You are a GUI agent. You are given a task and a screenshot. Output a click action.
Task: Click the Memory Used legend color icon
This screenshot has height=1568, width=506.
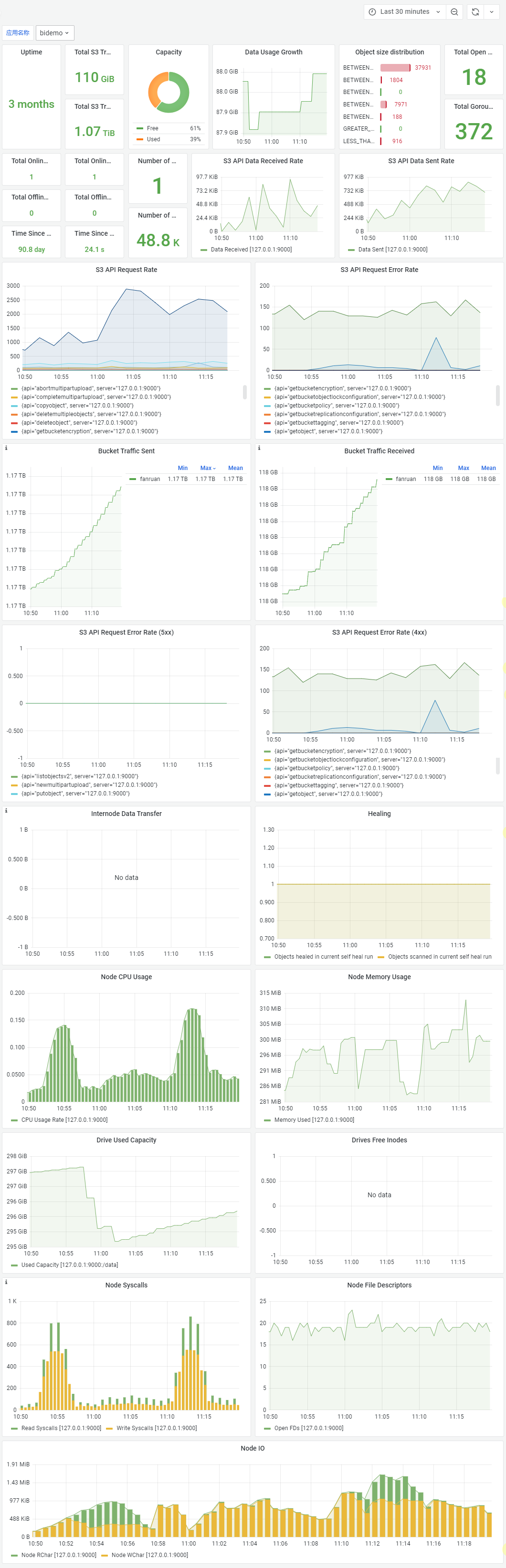267,1120
